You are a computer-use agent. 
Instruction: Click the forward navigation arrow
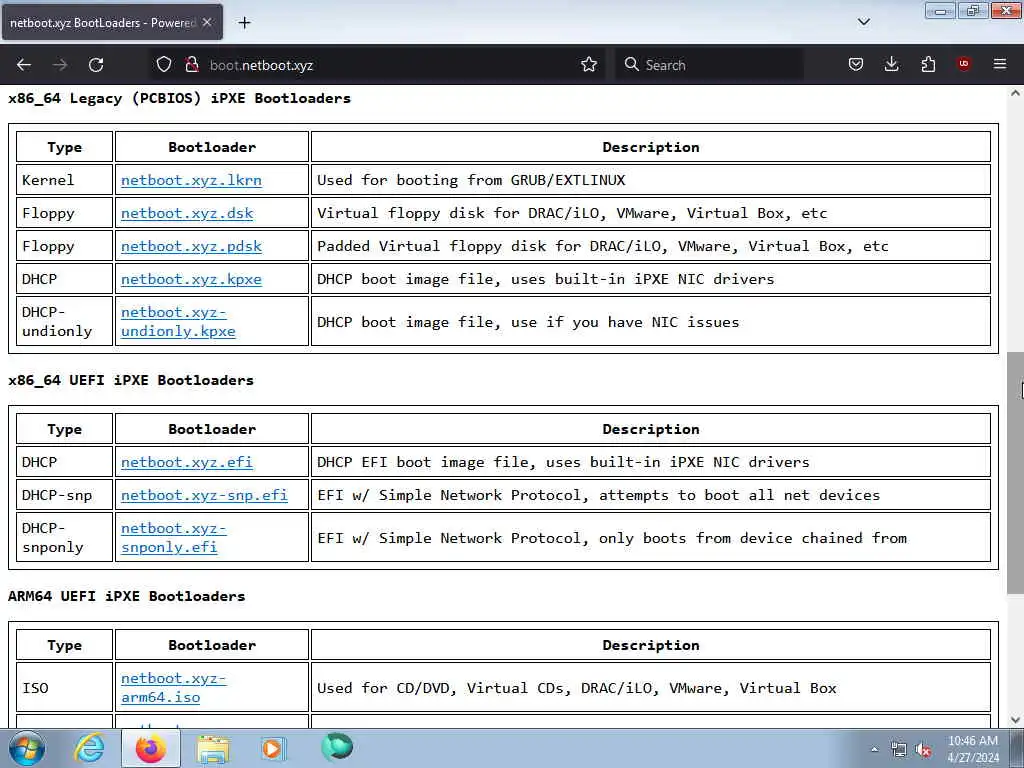point(60,65)
